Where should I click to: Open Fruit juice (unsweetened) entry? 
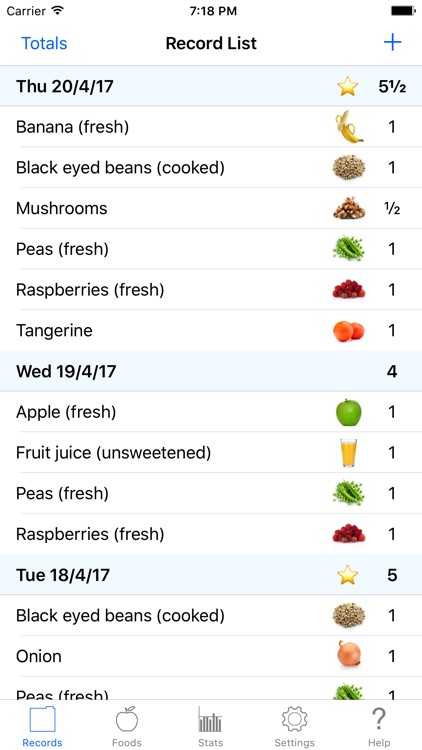(211, 453)
